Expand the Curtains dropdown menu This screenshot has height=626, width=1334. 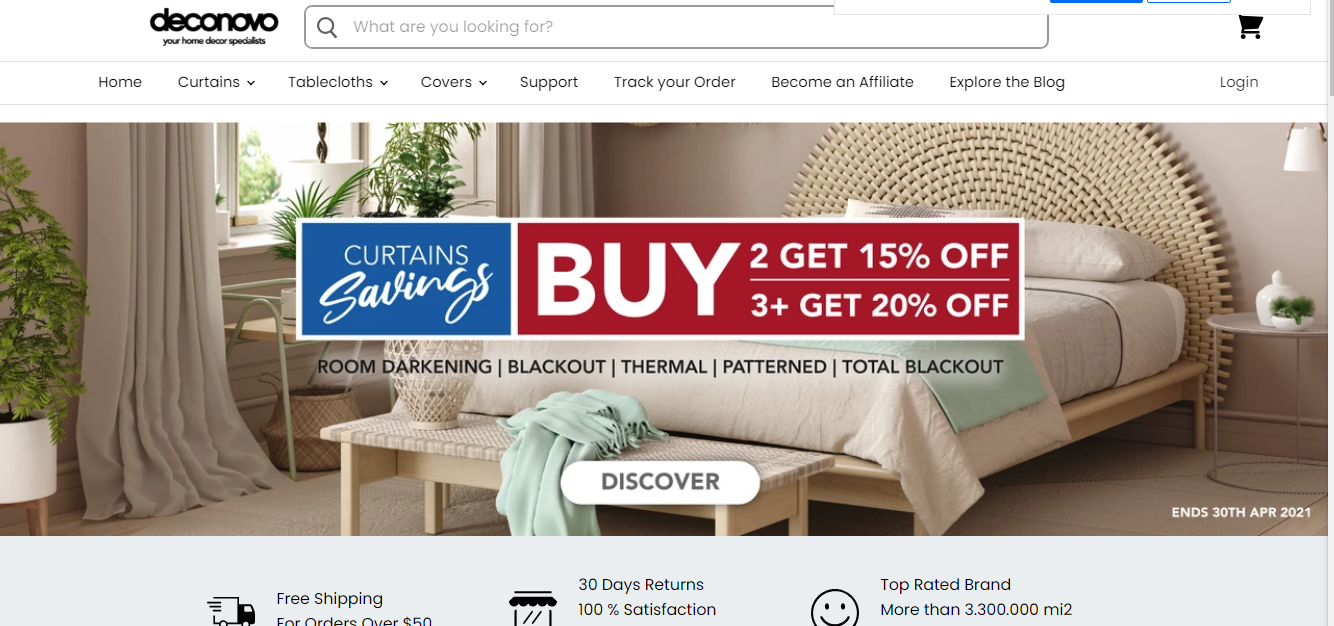(216, 82)
